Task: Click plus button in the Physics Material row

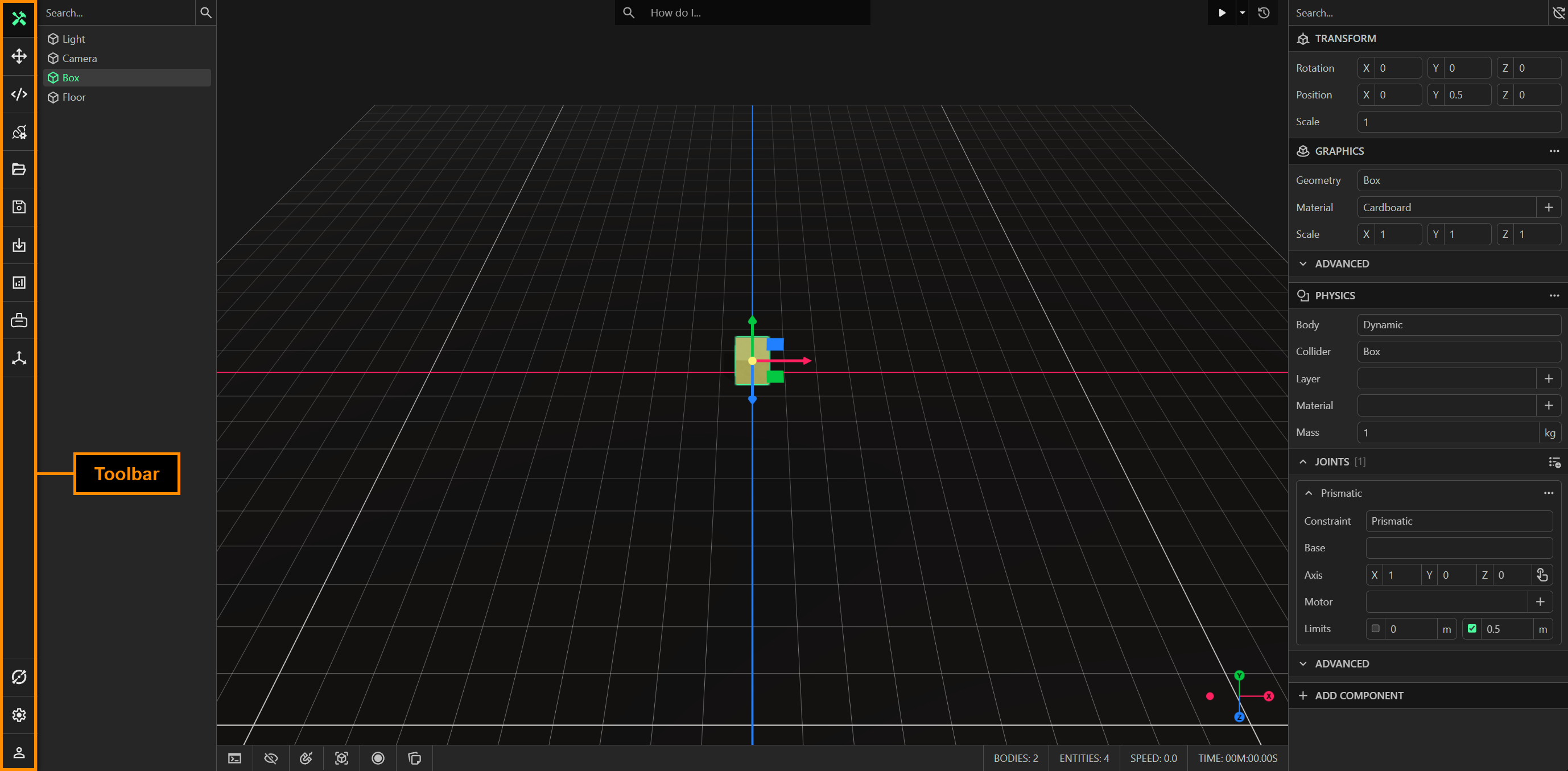Action: pyautogui.click(x=1549, y=405)
